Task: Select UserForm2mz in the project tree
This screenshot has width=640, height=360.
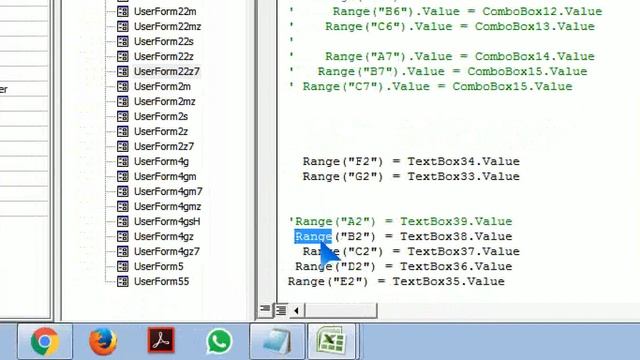Action: [164, 101]
